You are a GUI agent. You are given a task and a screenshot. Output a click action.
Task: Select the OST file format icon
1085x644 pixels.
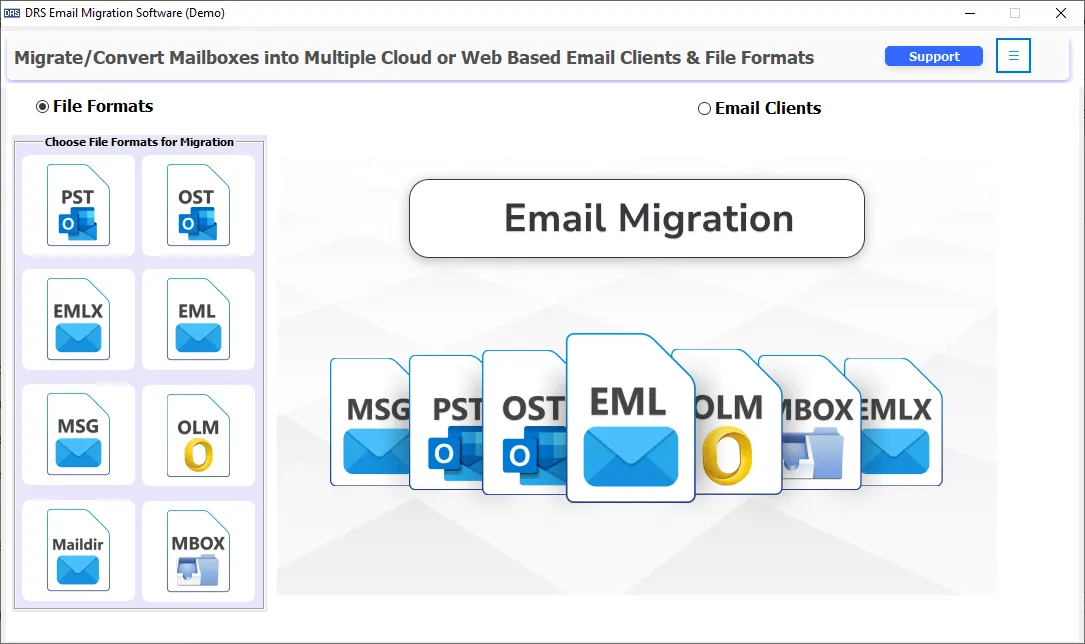coord(198,205)
